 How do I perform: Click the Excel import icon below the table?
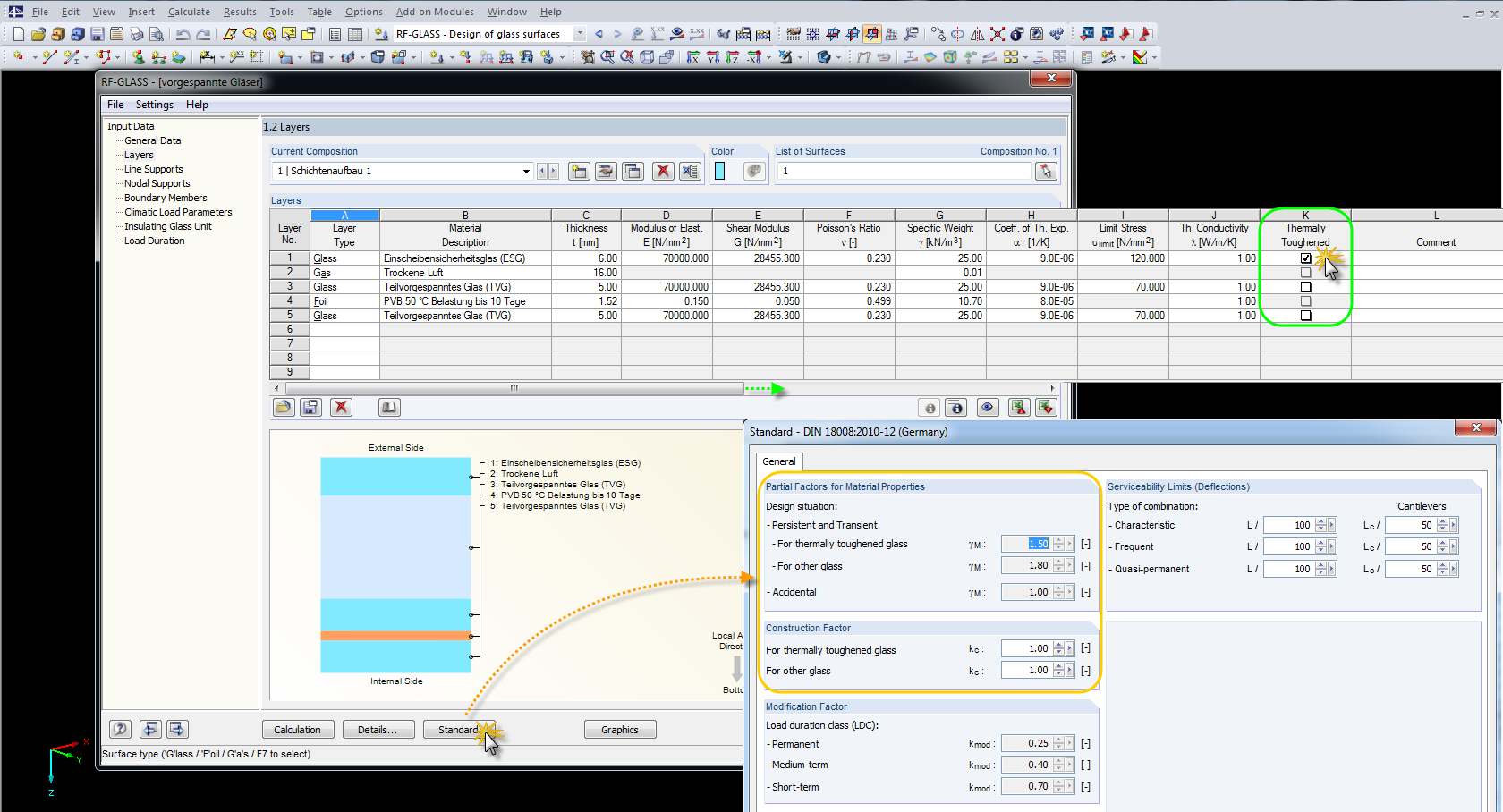point(1045,407)
